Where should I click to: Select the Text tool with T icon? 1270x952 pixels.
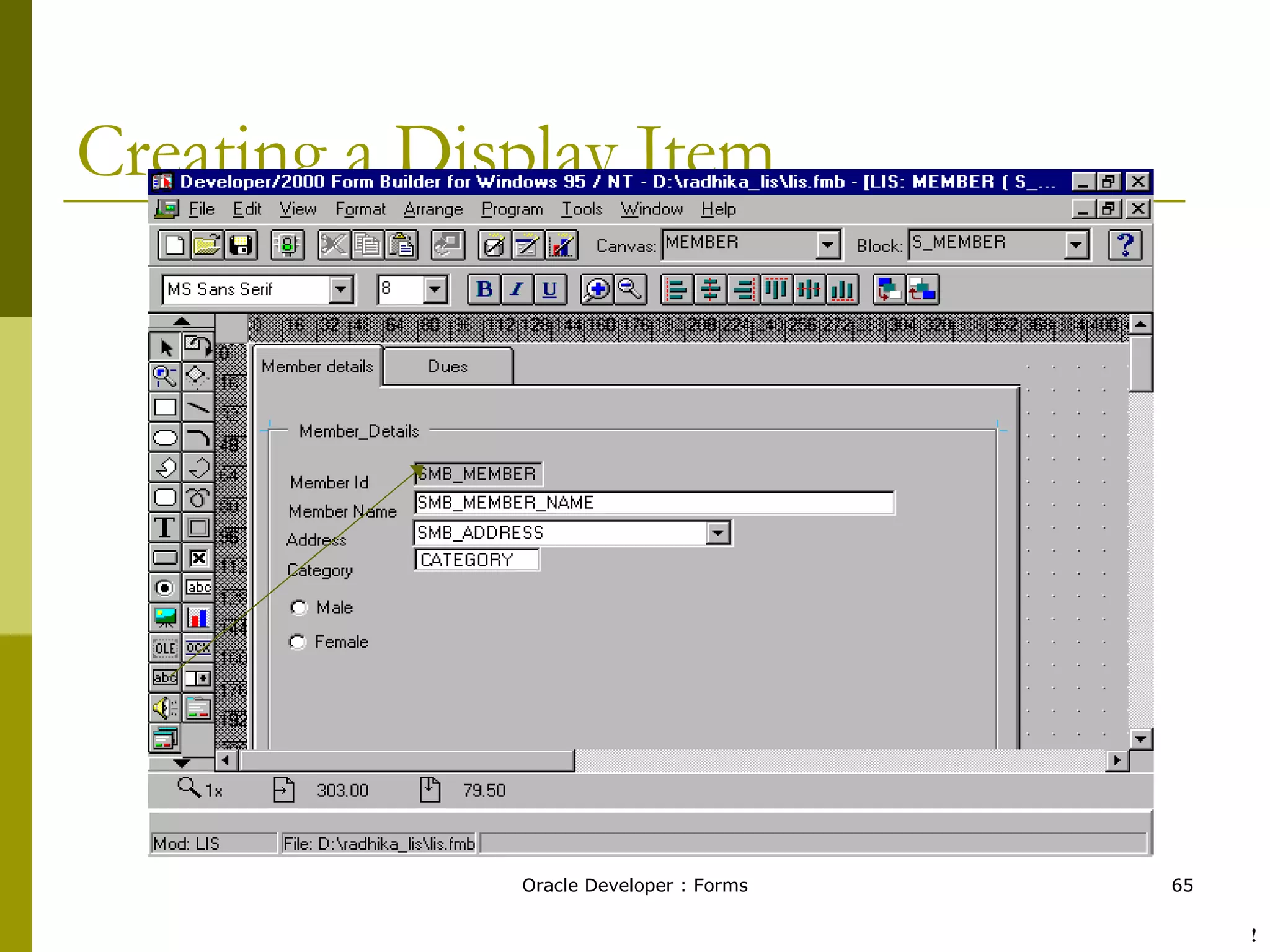point(165,528)
